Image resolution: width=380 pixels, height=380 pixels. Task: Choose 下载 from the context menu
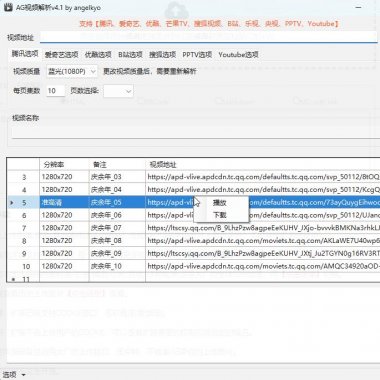pyautogui.click(x=220, y=215)
